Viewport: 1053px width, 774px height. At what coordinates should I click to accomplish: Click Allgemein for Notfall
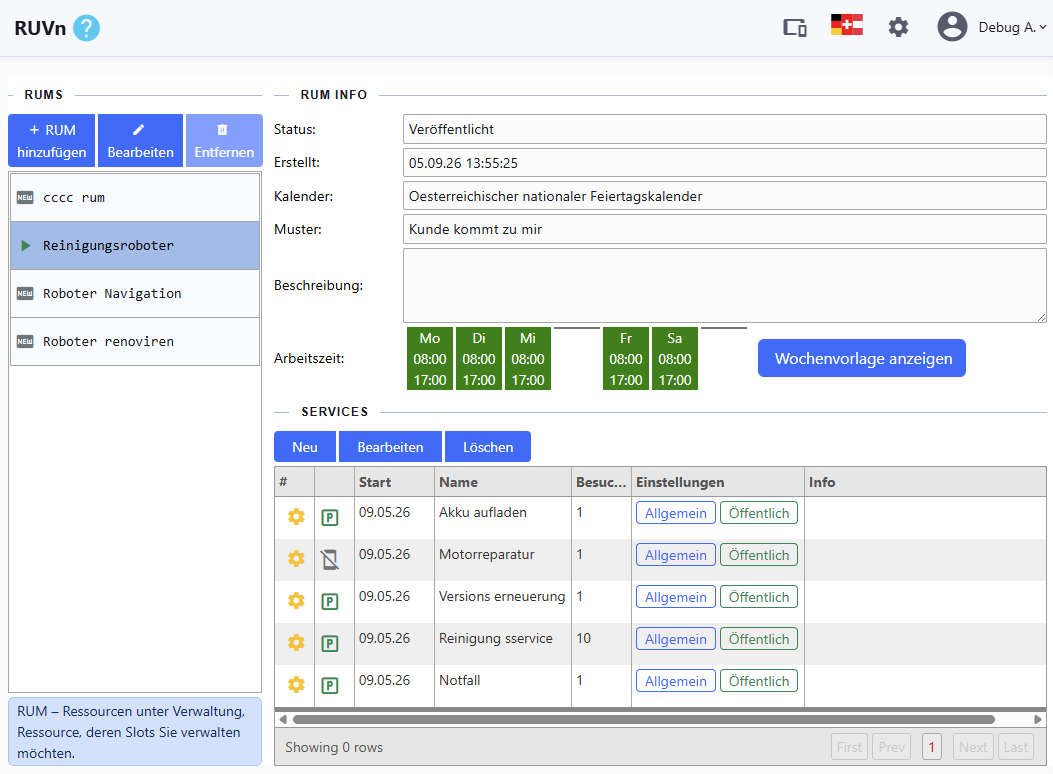[x=676, y=681]
